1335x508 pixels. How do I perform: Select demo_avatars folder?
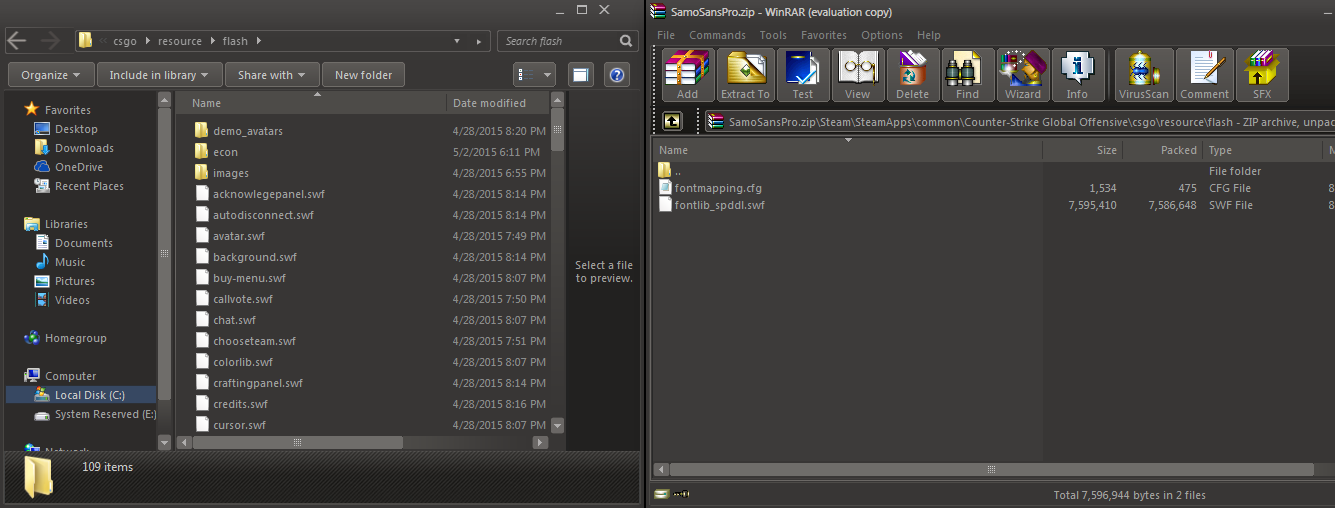[x=239, y=131]
